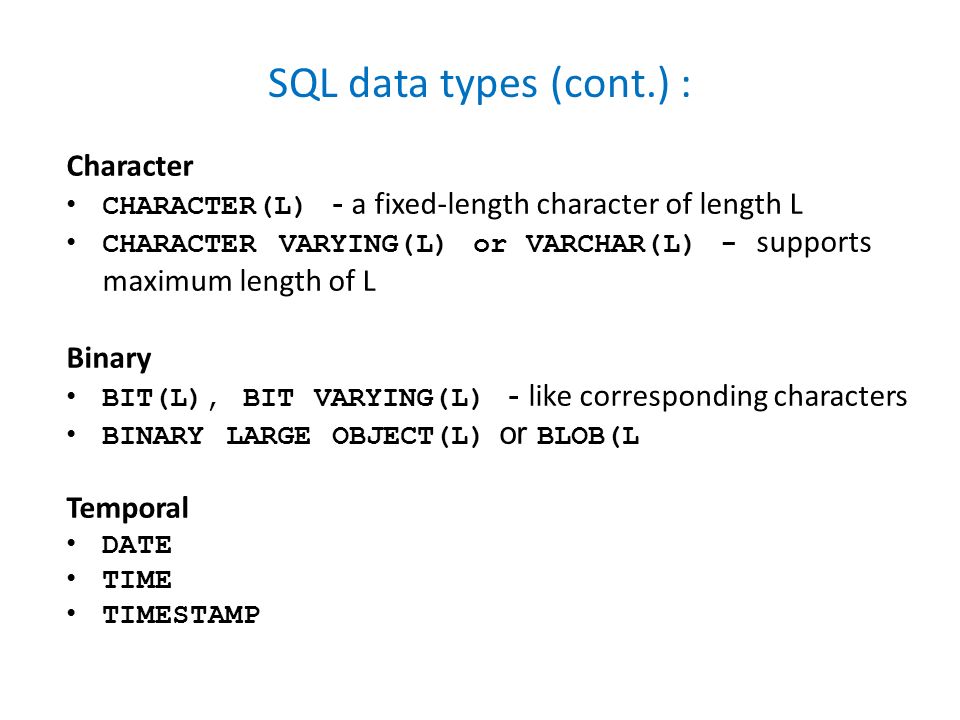Viewport: 960px width, 720px height.
Task: Click the word or between OBJECT and BLOB
Action: click(x=512, y=436)
